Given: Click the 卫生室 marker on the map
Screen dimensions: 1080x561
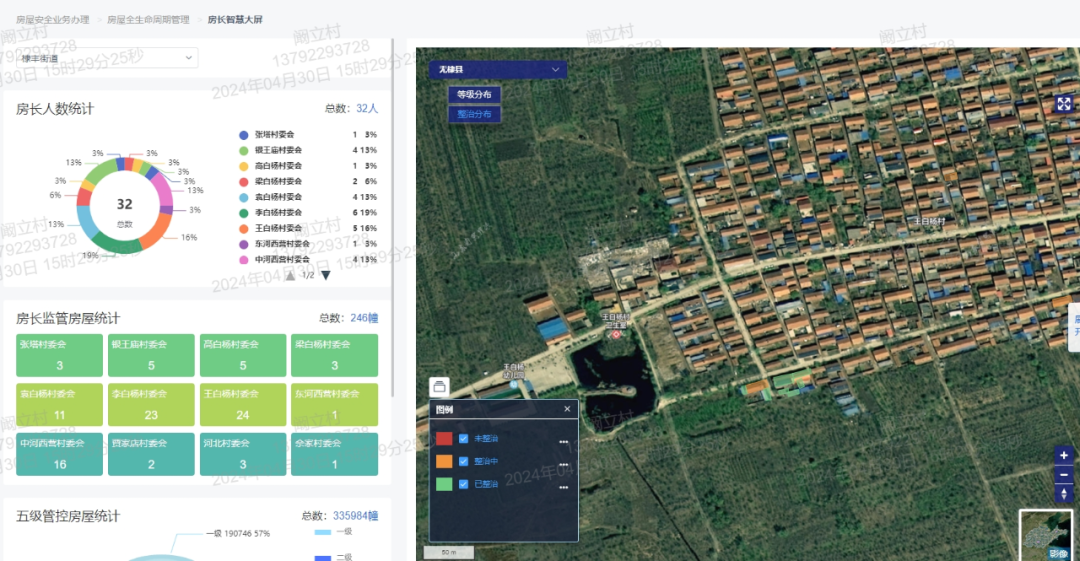Looking at the screenshot, I should coord(616,334).
